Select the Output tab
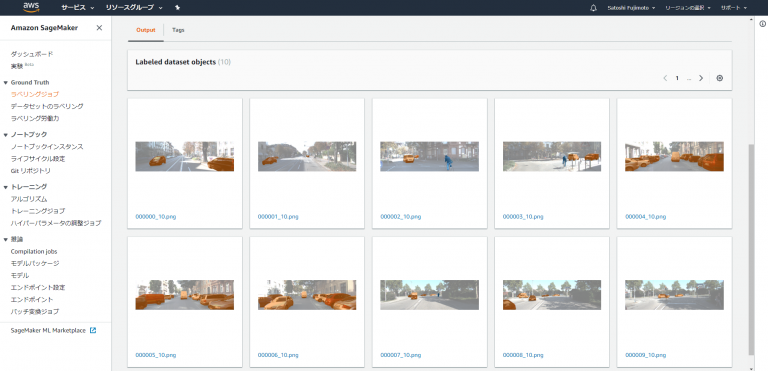The image size is (768, 371). click(x=146, y=30)
